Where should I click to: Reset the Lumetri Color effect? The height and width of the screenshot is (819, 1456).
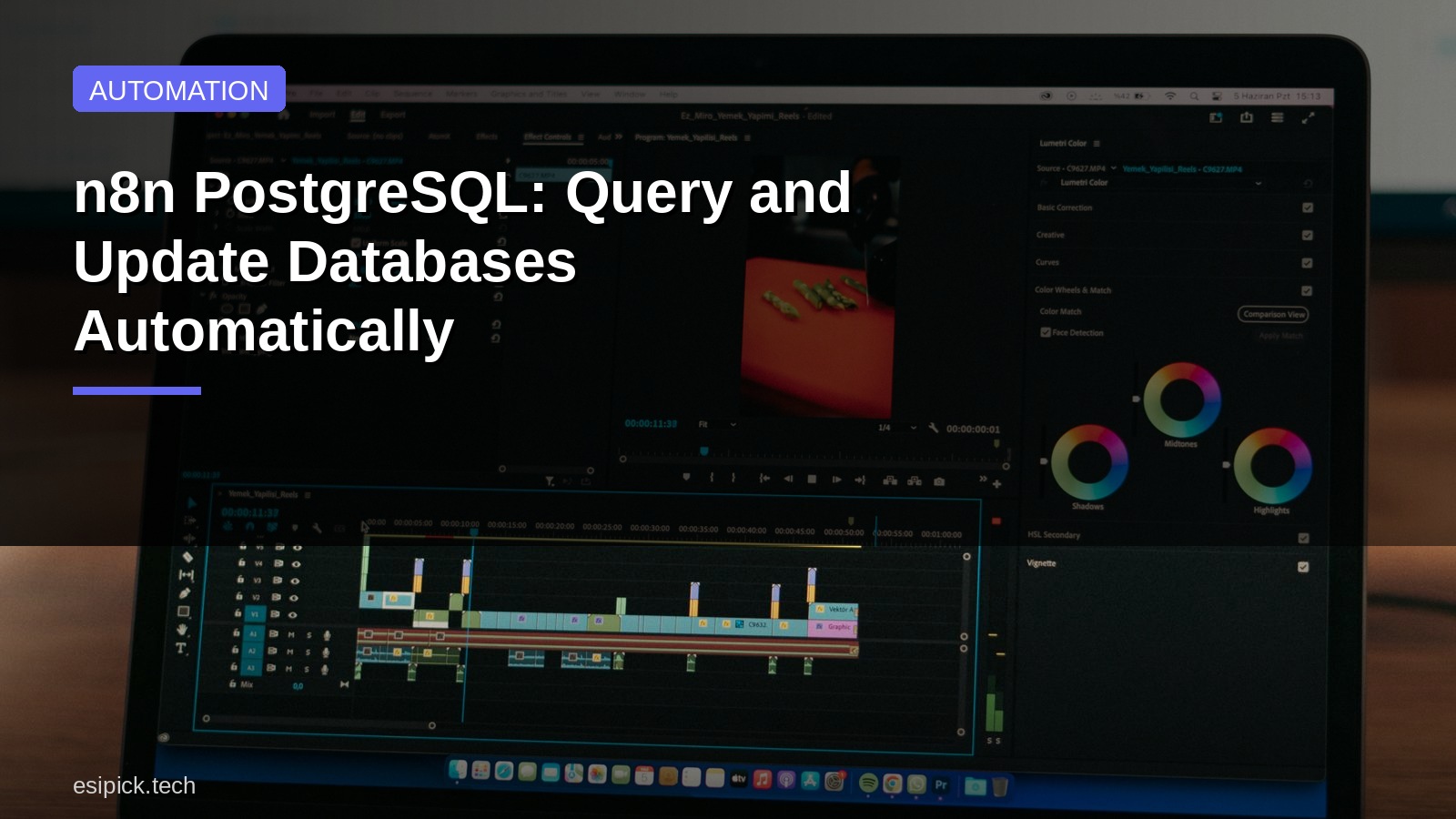(1308, 184)
